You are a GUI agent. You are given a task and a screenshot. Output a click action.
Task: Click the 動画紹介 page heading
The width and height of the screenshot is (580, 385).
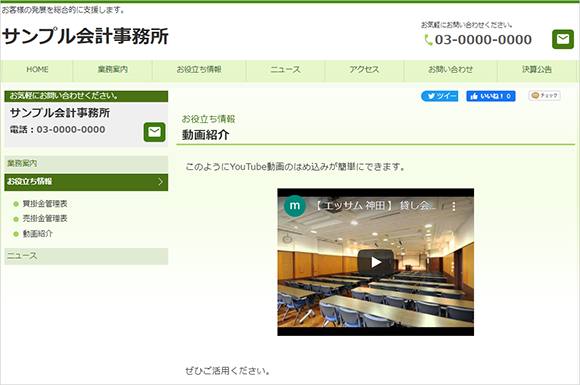click(x=205, y=135)
